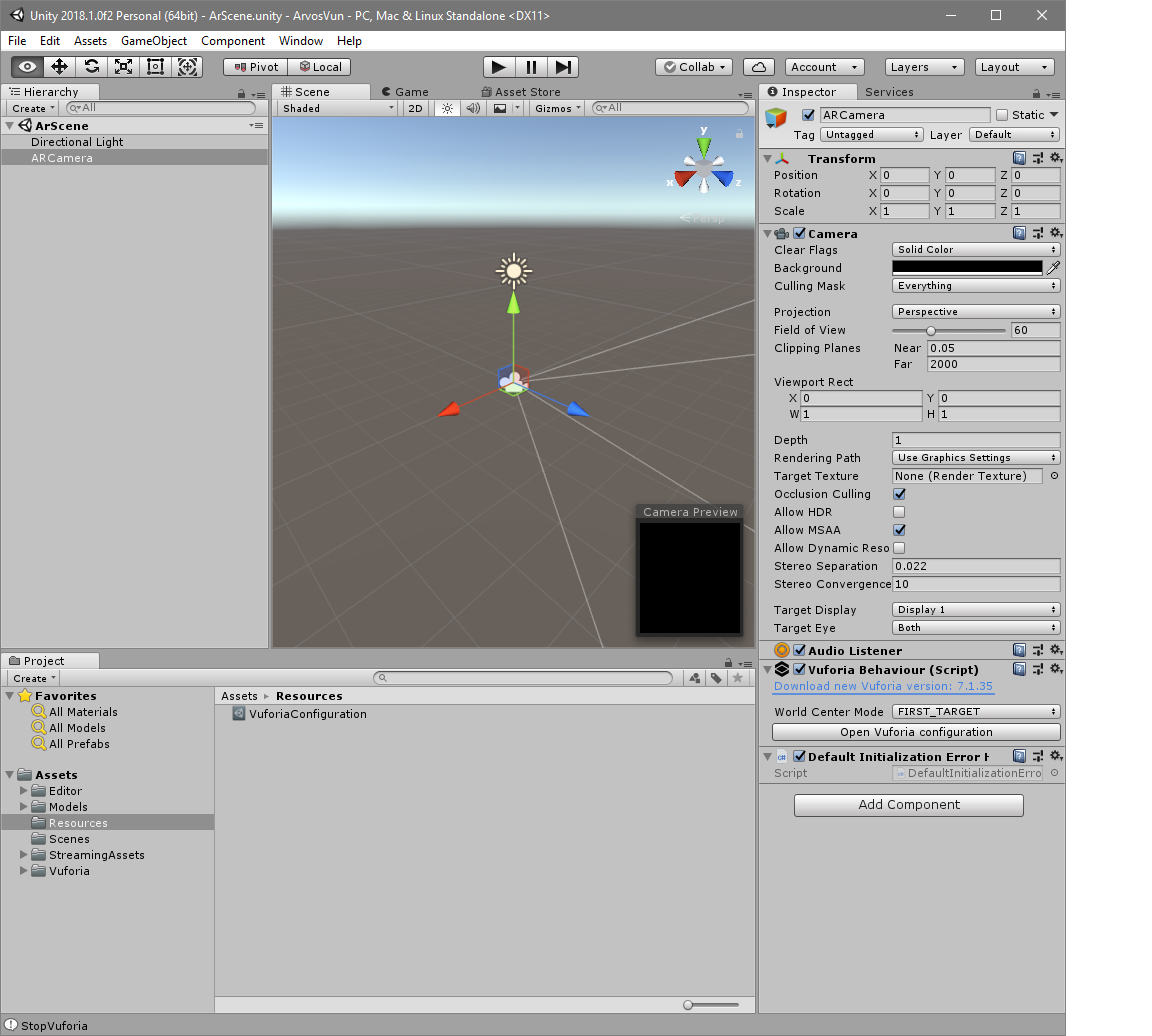Toggle the scene audio mute icon

[471, 108]
